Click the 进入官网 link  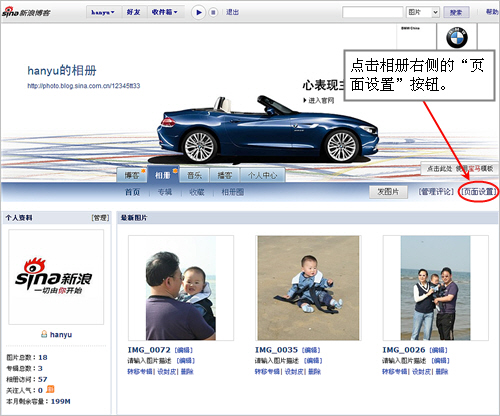[319, 100]
